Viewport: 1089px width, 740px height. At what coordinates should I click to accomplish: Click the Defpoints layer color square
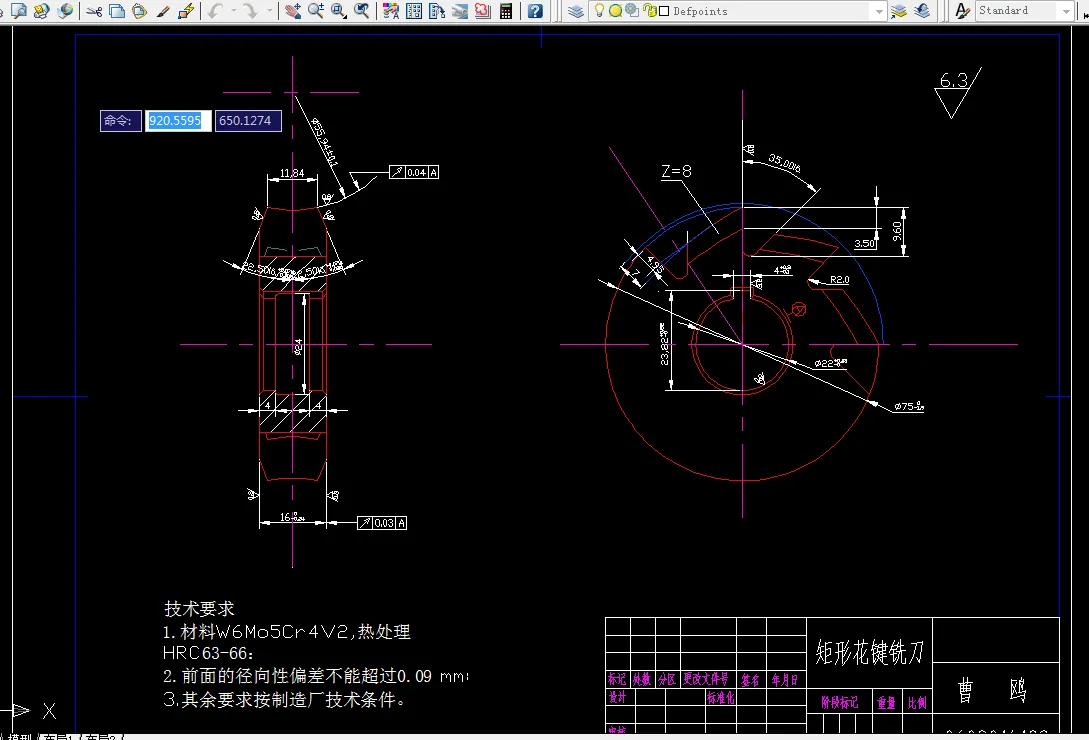pyautogui.click(x=664, y=11)
